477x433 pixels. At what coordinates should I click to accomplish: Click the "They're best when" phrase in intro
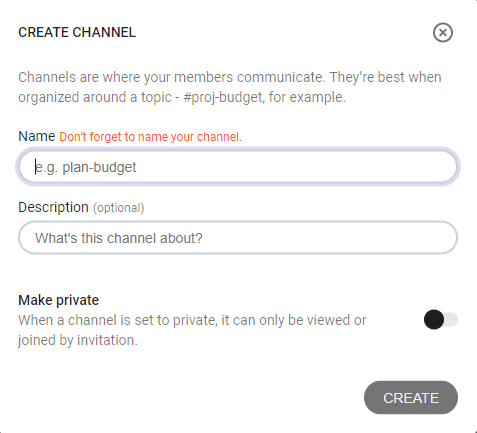(x=386, y=77)
